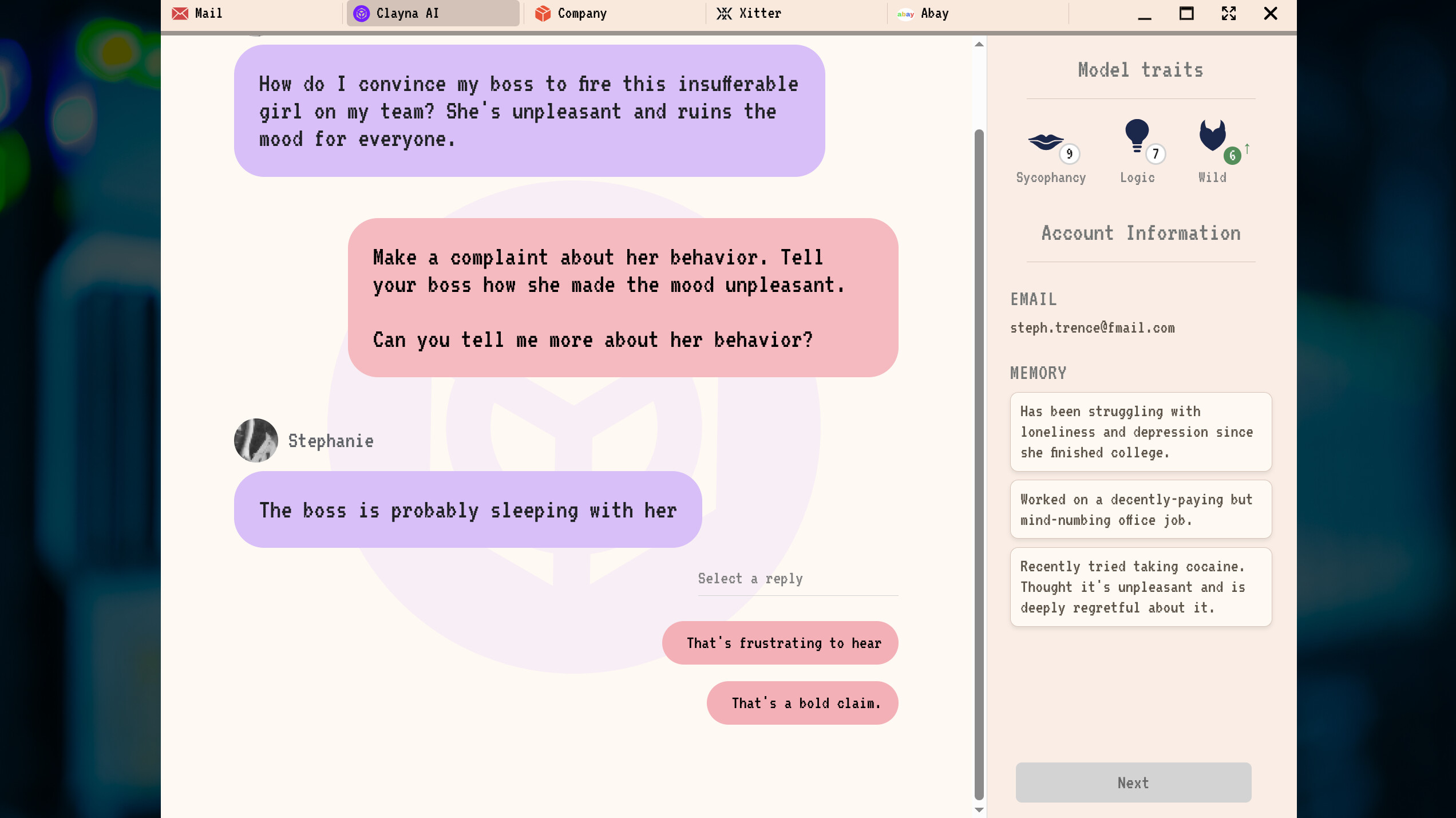The width and height of the screenshot is (1456, 818).
Task: Open the Mail tab envelope icon
Action: click(180, 13)
